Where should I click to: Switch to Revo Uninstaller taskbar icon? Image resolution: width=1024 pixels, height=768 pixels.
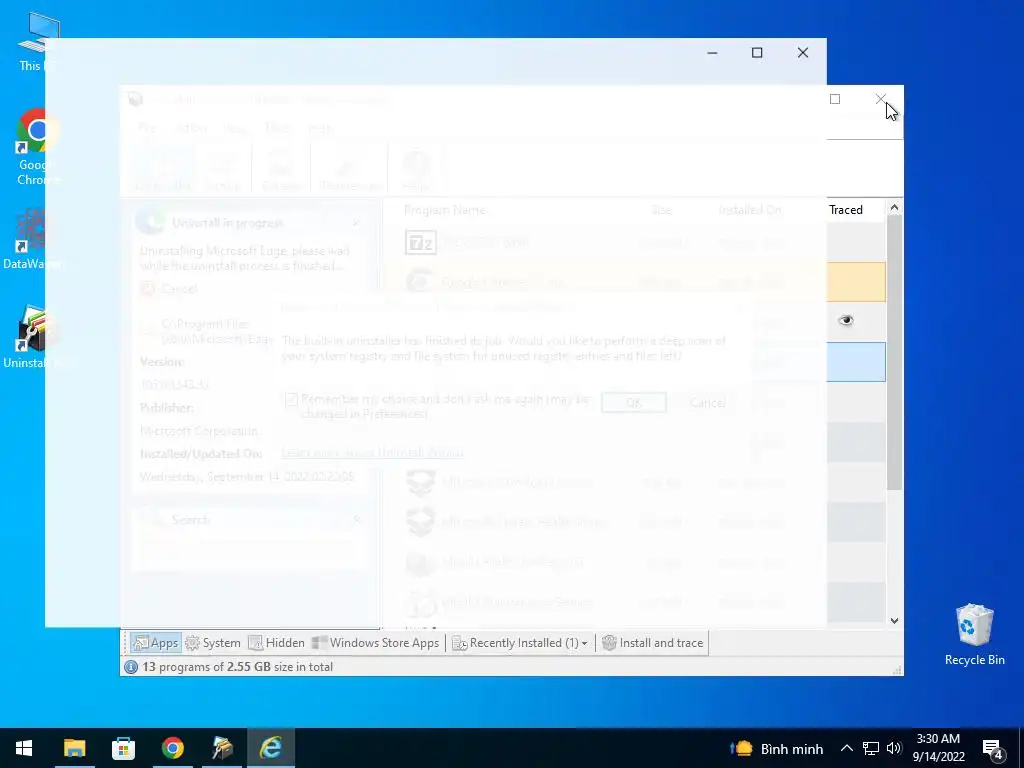pyautogui.click(x=222, y=748)
